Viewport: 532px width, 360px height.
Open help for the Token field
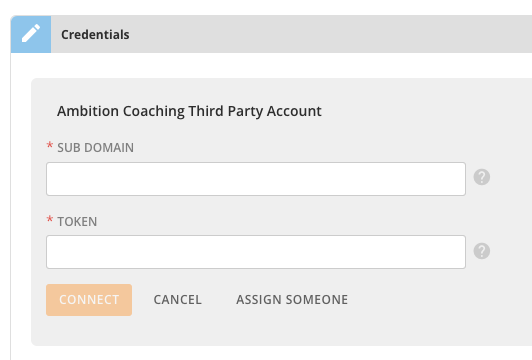coord(482,251)
